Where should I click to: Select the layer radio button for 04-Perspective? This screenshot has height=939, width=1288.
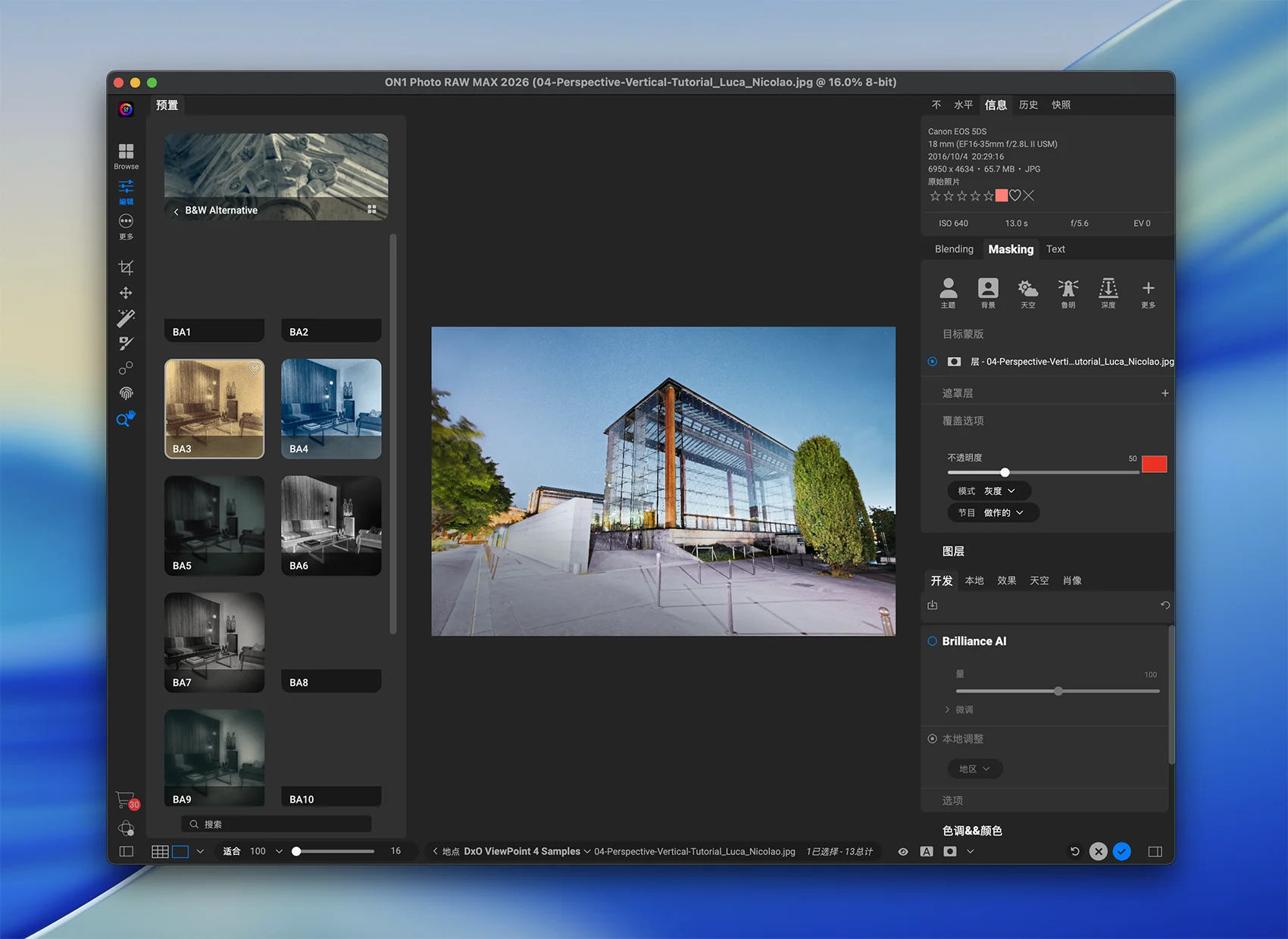click(933, 362)
